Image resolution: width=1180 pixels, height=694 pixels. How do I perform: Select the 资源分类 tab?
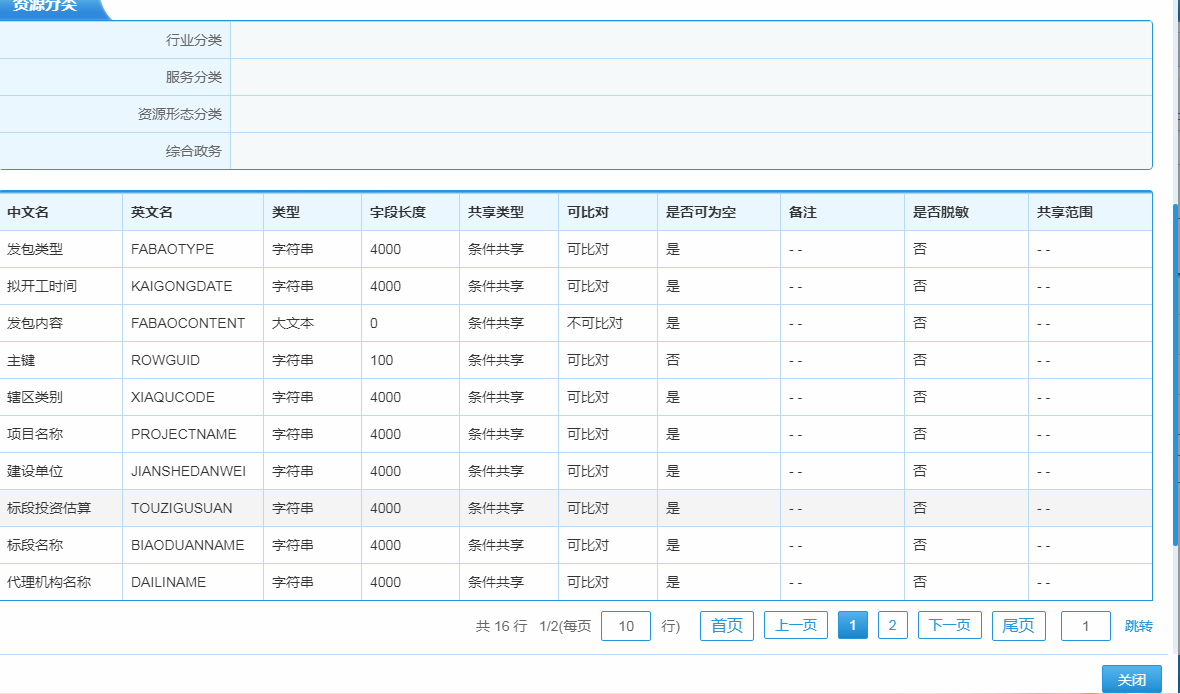tap(45, 6)
